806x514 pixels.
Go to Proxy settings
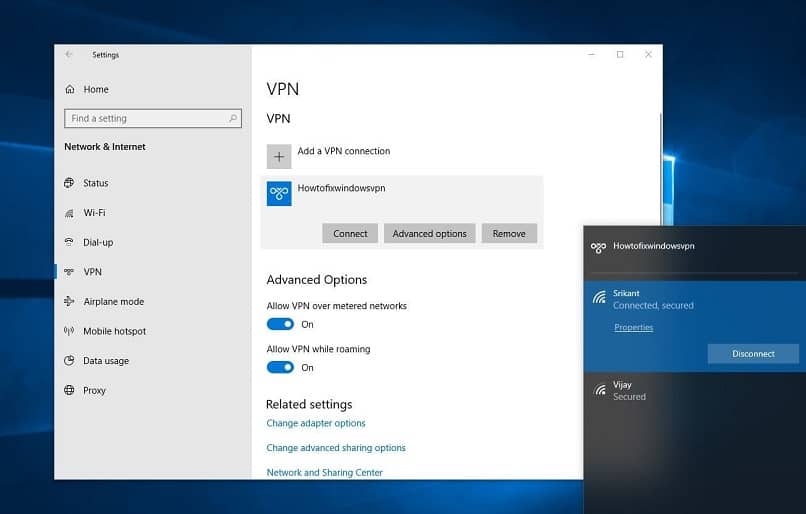(x=94, y=390)
